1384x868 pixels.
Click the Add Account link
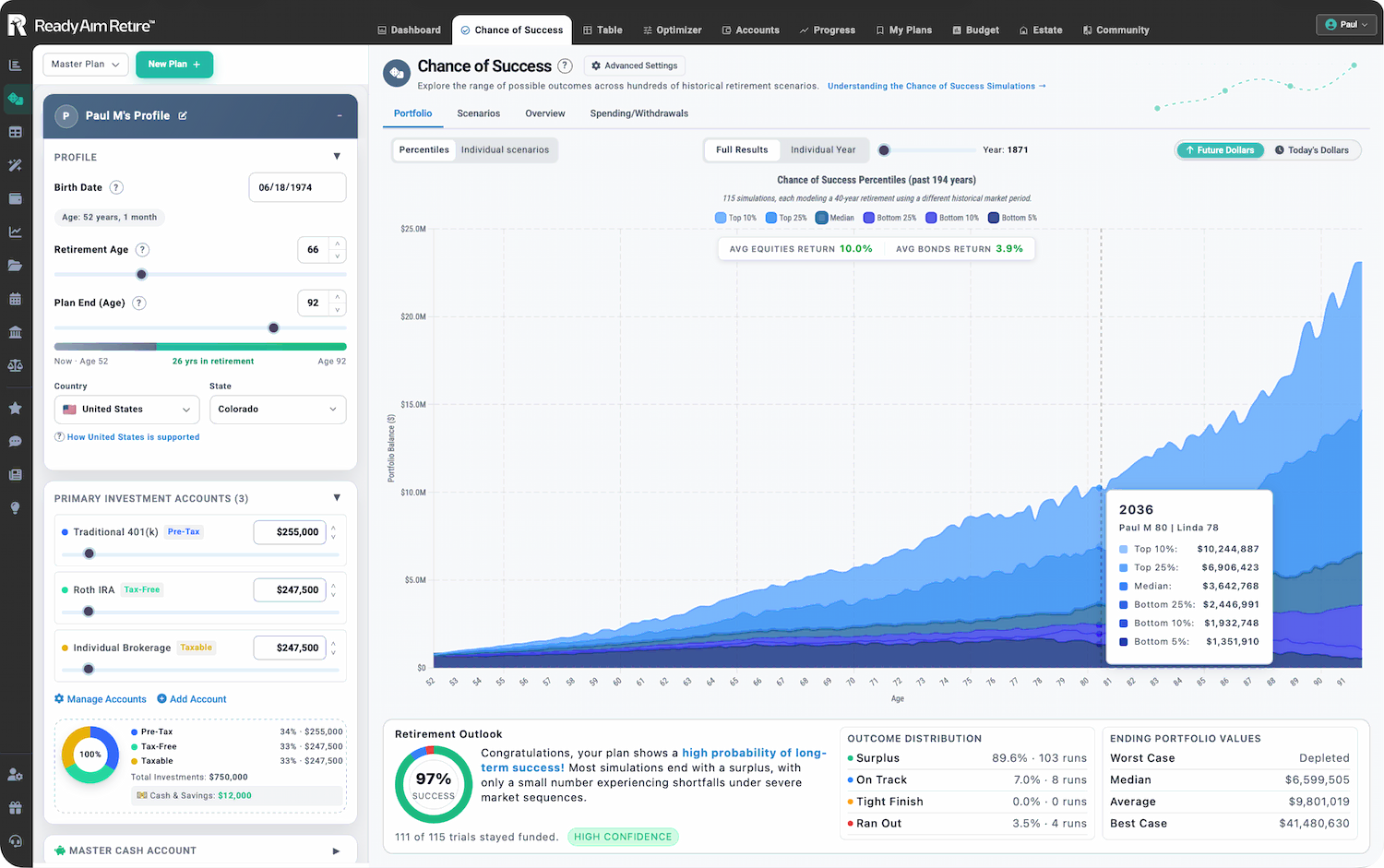pos(192,699)
